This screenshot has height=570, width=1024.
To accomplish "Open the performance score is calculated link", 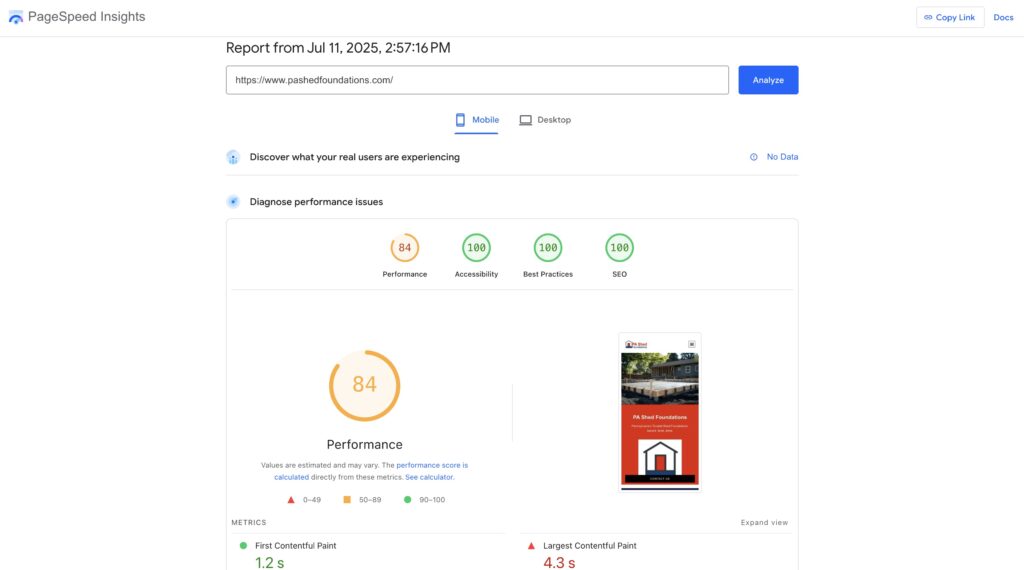I will point(432,466).
